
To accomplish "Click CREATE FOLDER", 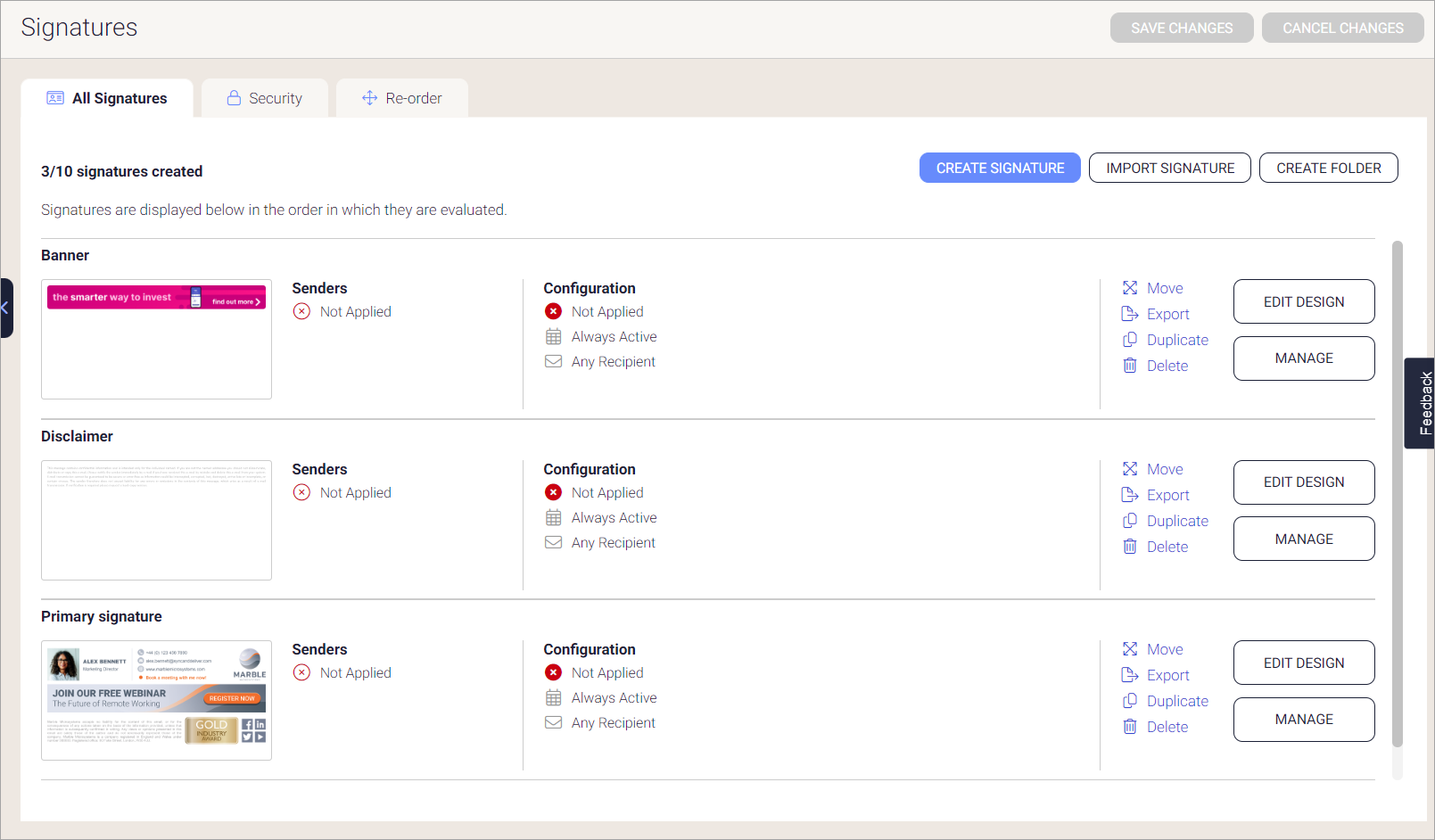I will click(x=1328, y=168).
